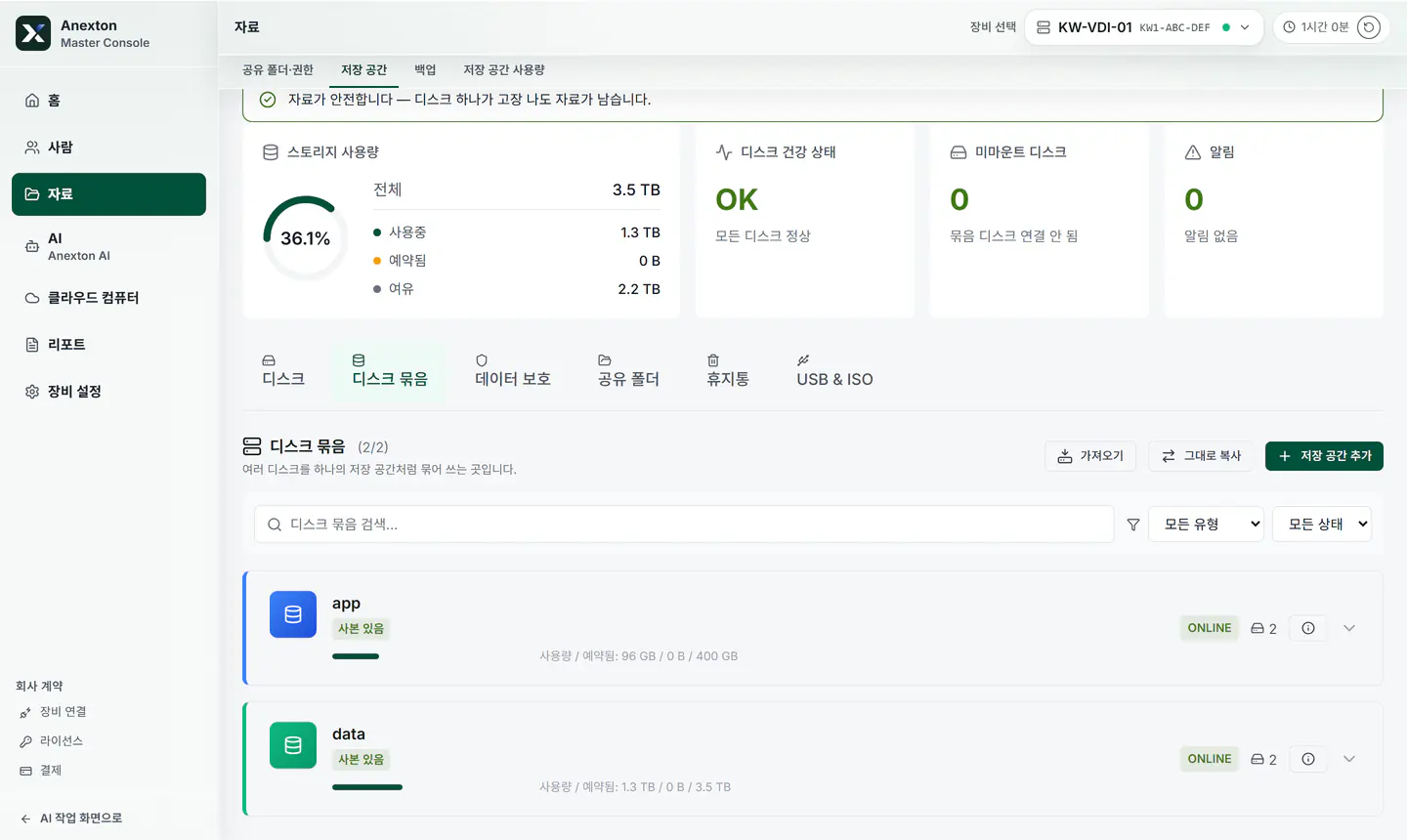Click the 디스크 건강 상태 pulse icon
Image resolution: width=1407 pixels, height=840 pixels.
724,152
